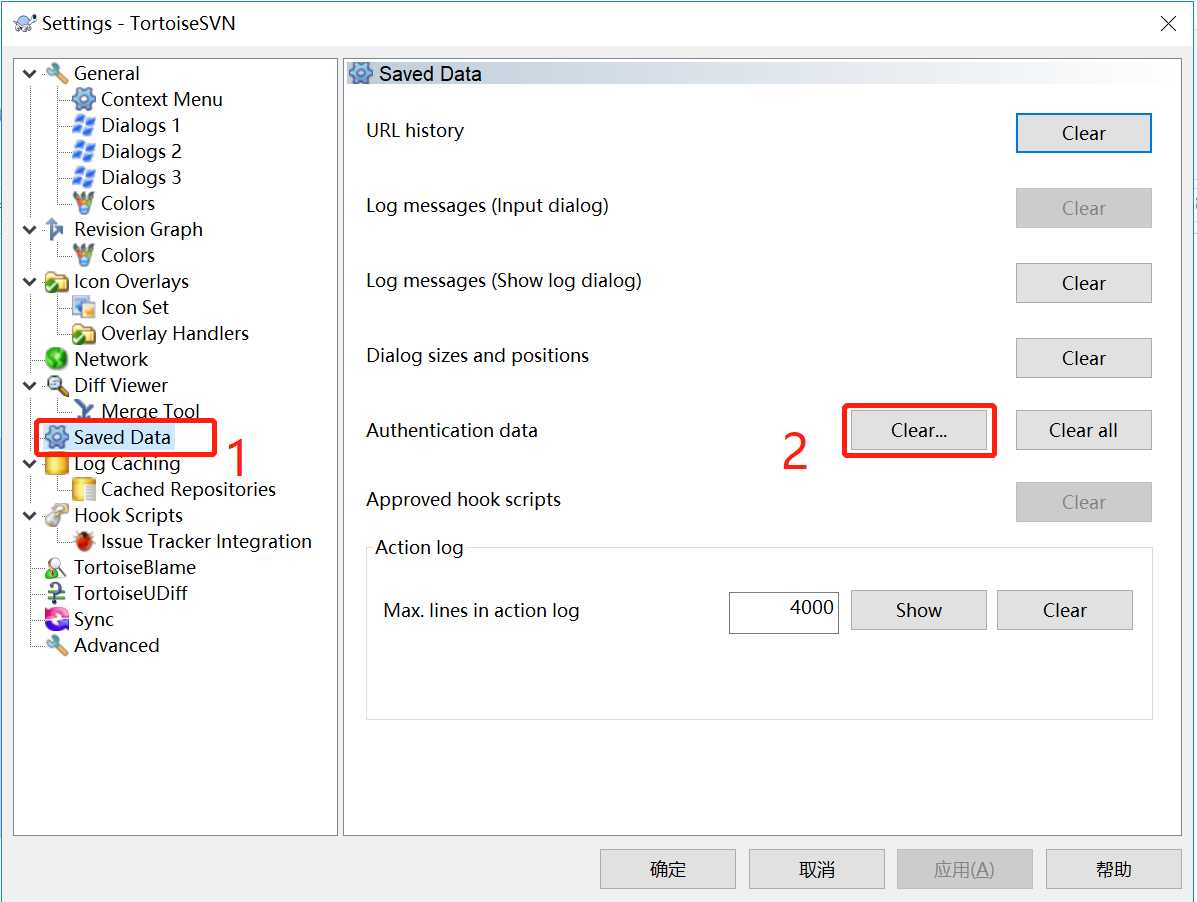Click the Saved Data gear icon in tree
The width and height of the screenshot is (1197, 902).
coord(56,437)
